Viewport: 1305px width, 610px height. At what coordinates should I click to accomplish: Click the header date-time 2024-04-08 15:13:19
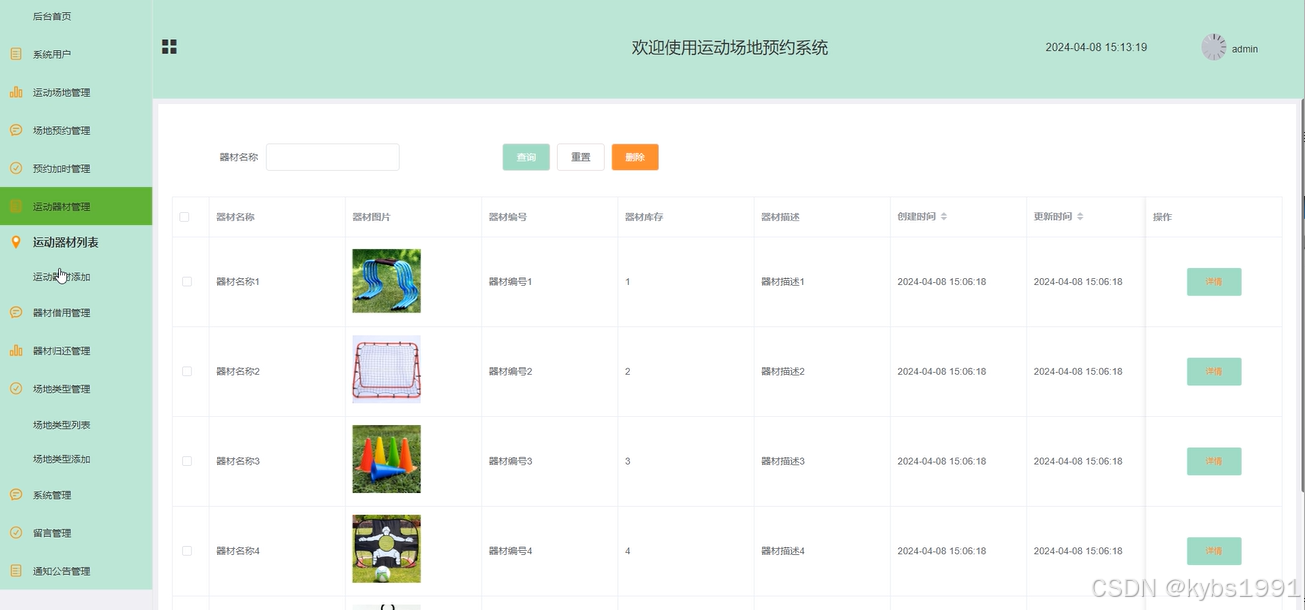point(1096,47)
